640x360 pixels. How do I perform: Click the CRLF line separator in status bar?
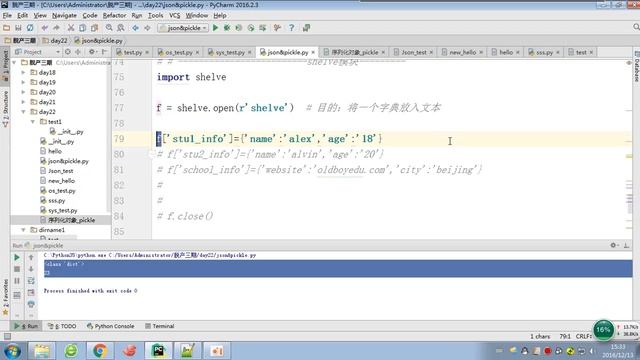pos(583,336)
